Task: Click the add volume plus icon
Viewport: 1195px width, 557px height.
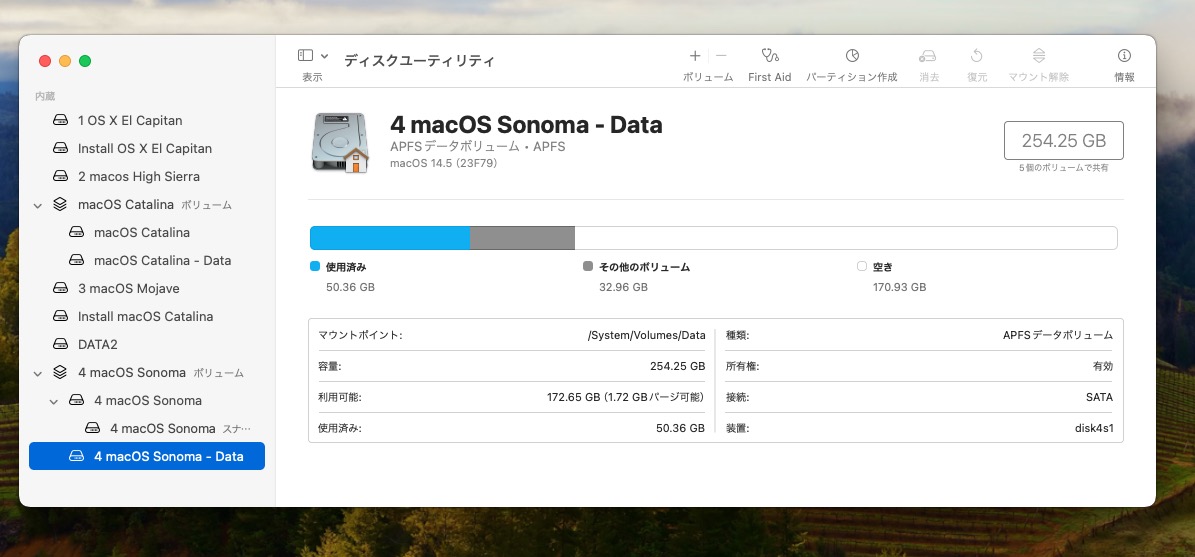Action: (x=695, y=56)
